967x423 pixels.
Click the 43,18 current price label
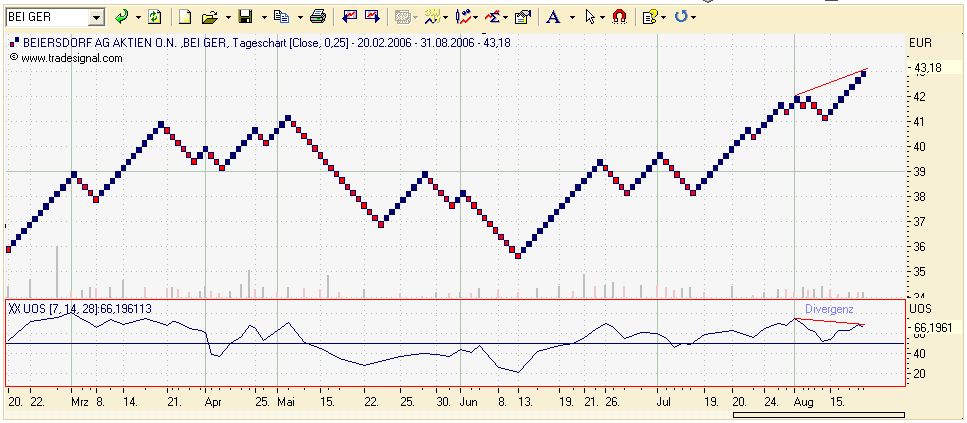[928, 68]
